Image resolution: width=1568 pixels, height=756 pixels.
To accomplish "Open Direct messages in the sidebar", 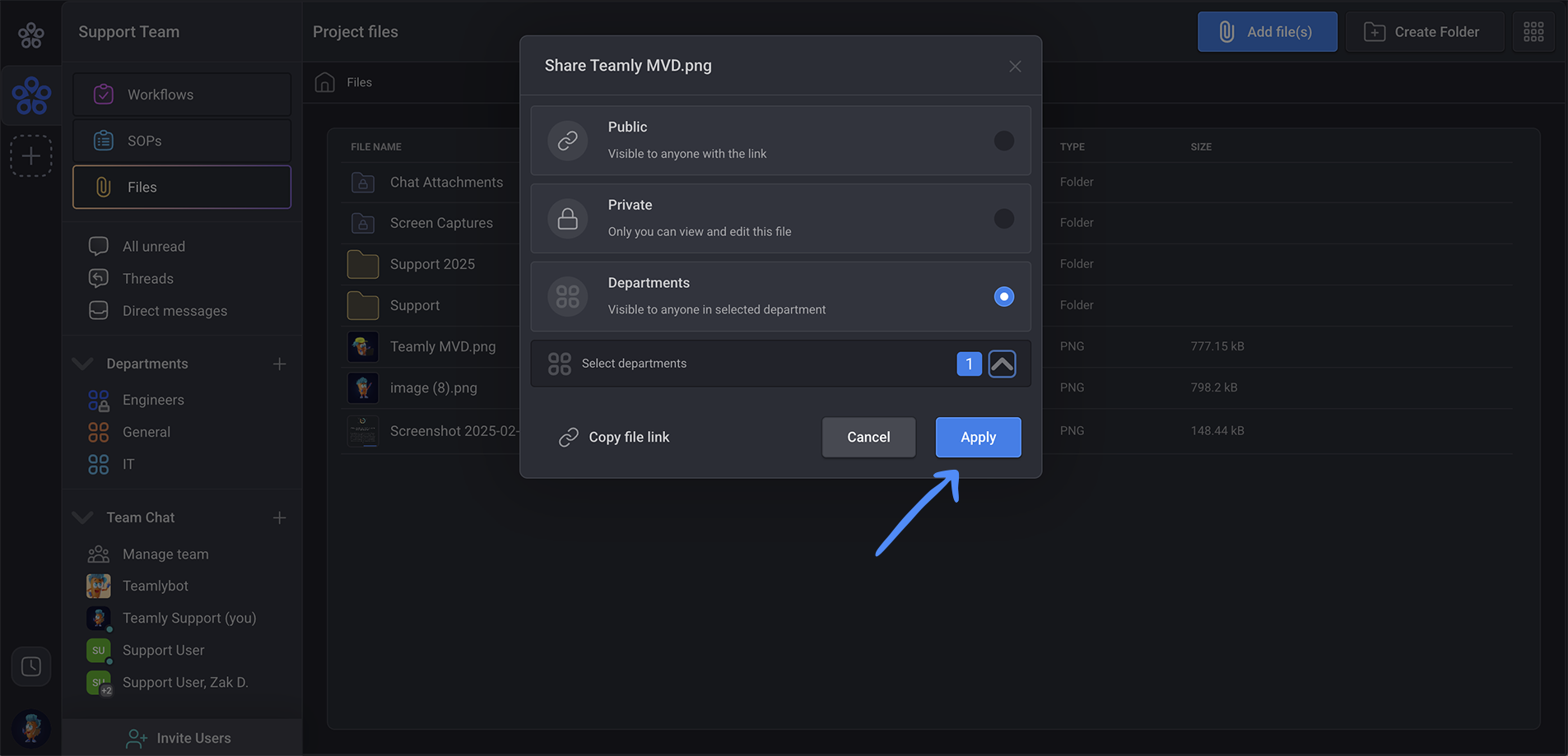I will 174,311.
